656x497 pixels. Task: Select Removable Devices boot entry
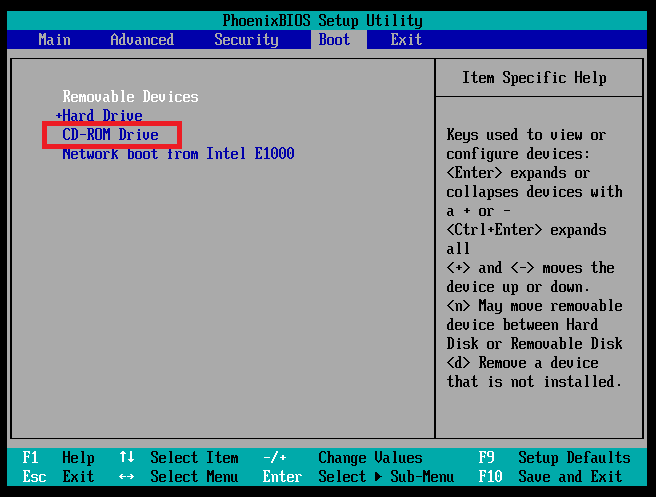pyautogui.click(x=131, y=97)
